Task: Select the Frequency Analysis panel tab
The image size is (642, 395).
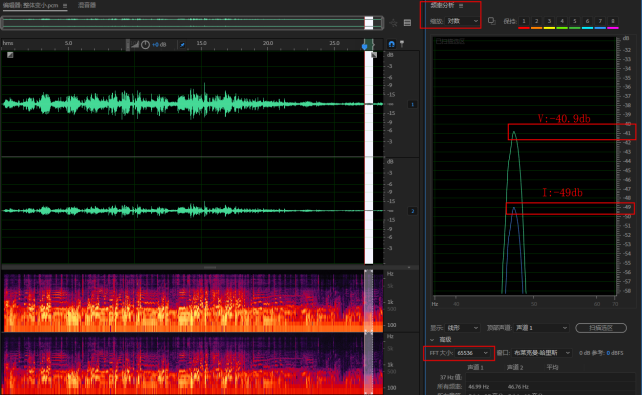Action: coord(442,5)
